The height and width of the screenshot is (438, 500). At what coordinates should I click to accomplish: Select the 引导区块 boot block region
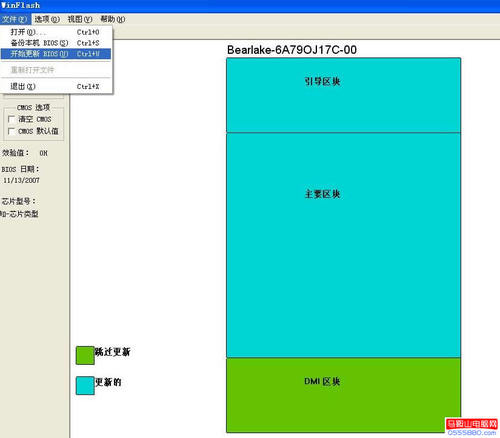(343, 95)
